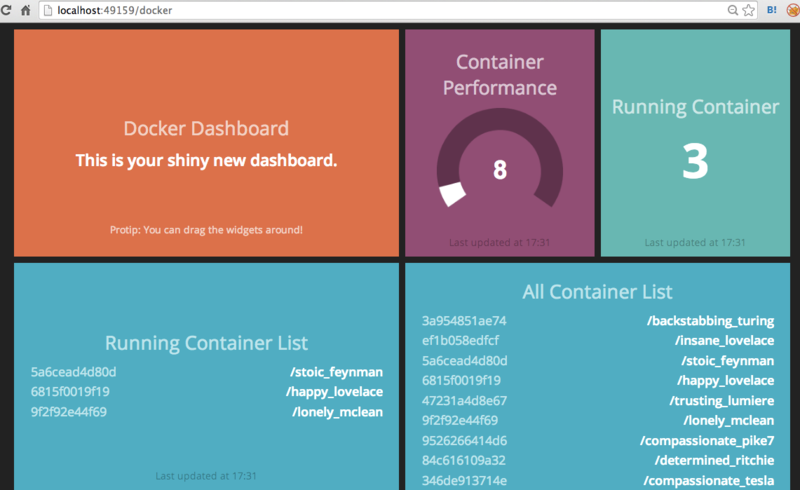Click /happy_lovelace in Running Container List
800x490 pixels.
334,392
